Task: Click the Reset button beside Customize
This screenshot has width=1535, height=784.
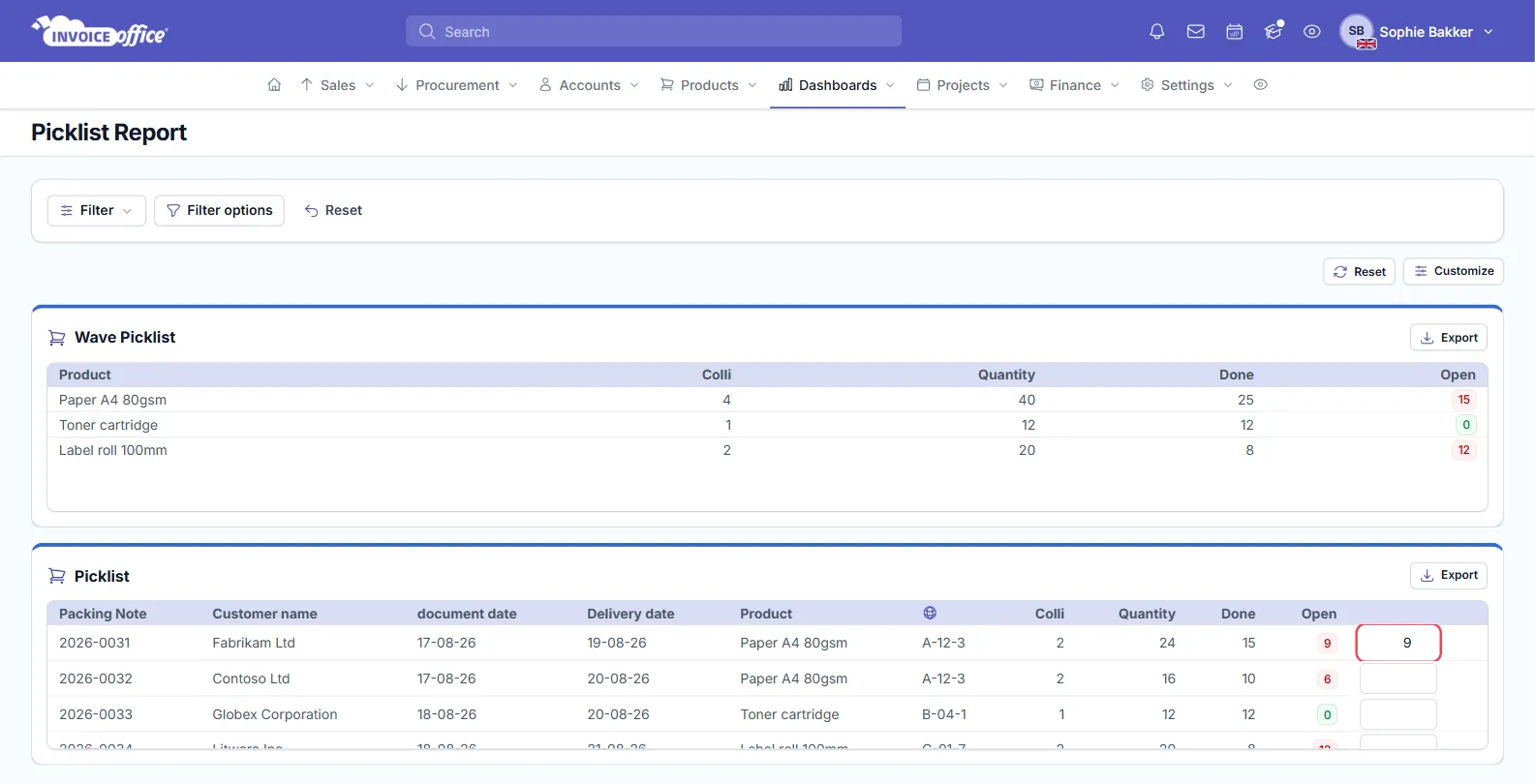Action: pyautogui.click(x=1360, y=271)
